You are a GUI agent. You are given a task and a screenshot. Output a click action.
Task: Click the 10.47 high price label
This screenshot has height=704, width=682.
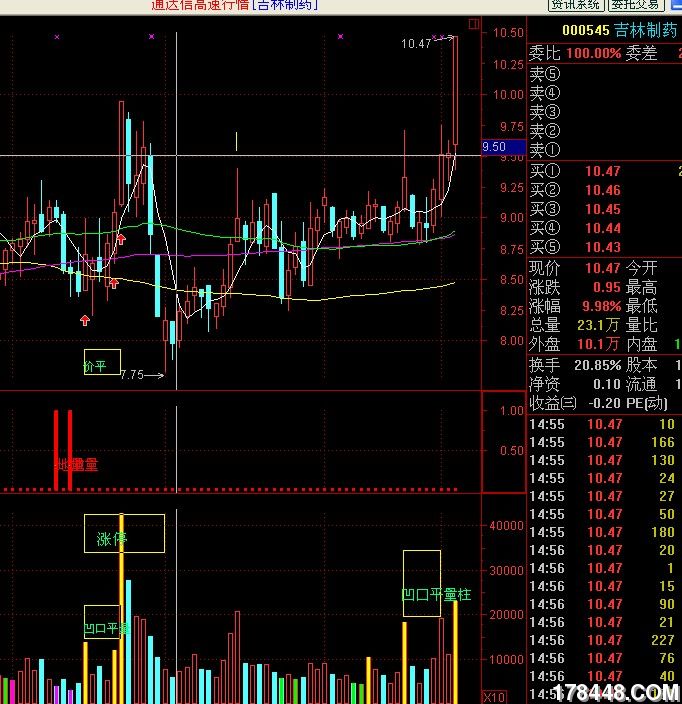(x=416, y=44)
